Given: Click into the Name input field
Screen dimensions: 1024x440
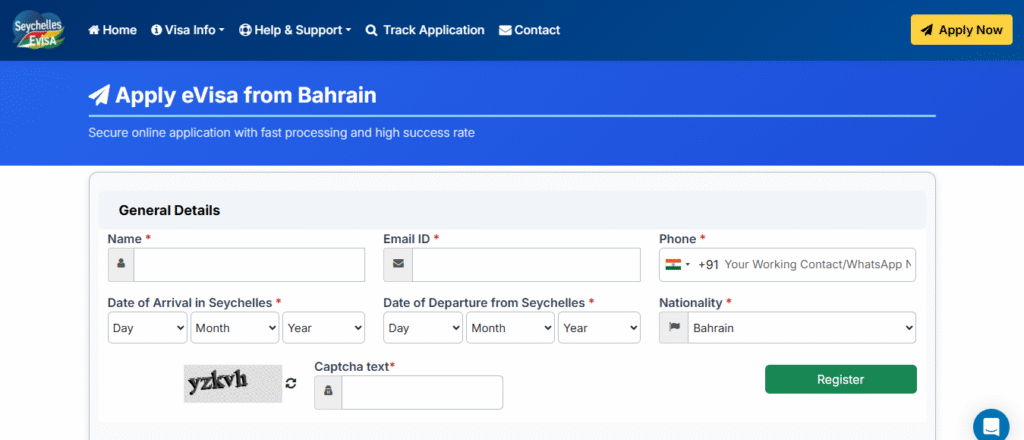Looking at the screenshot, I should (249, 265).
